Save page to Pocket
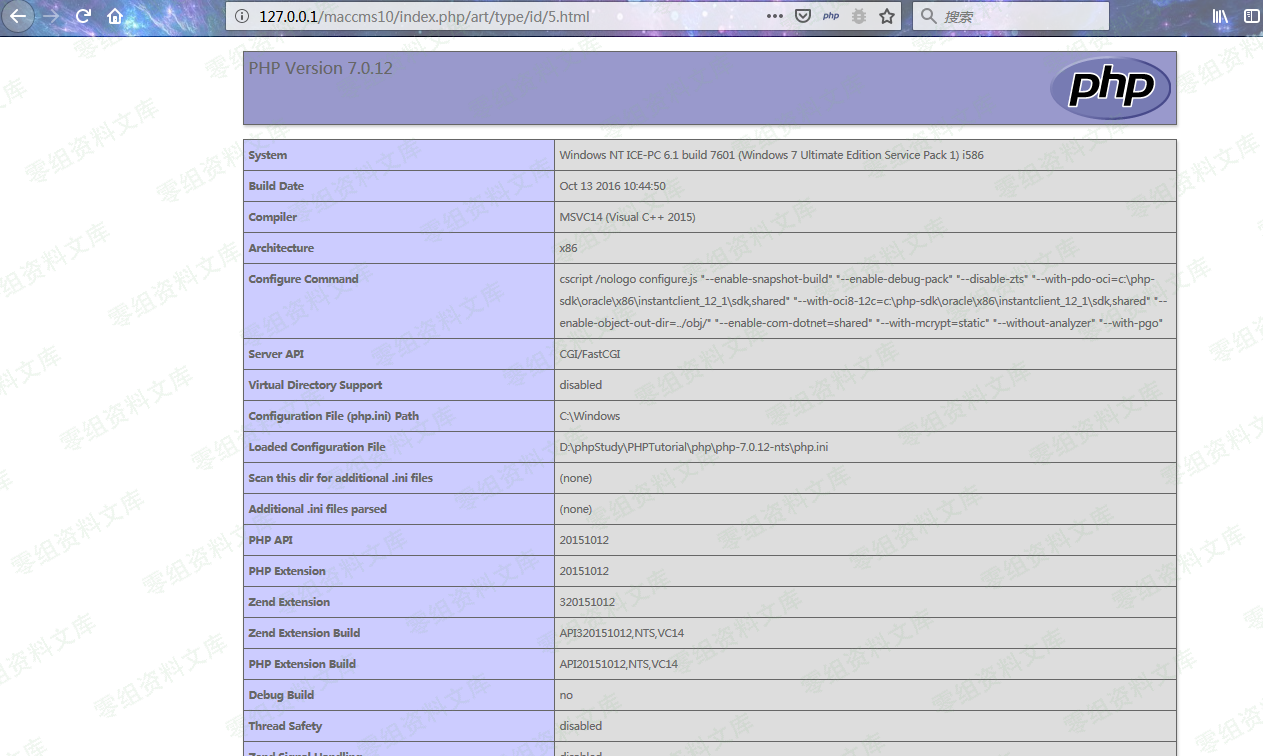Screen dimensions: 1263x756 802,16
